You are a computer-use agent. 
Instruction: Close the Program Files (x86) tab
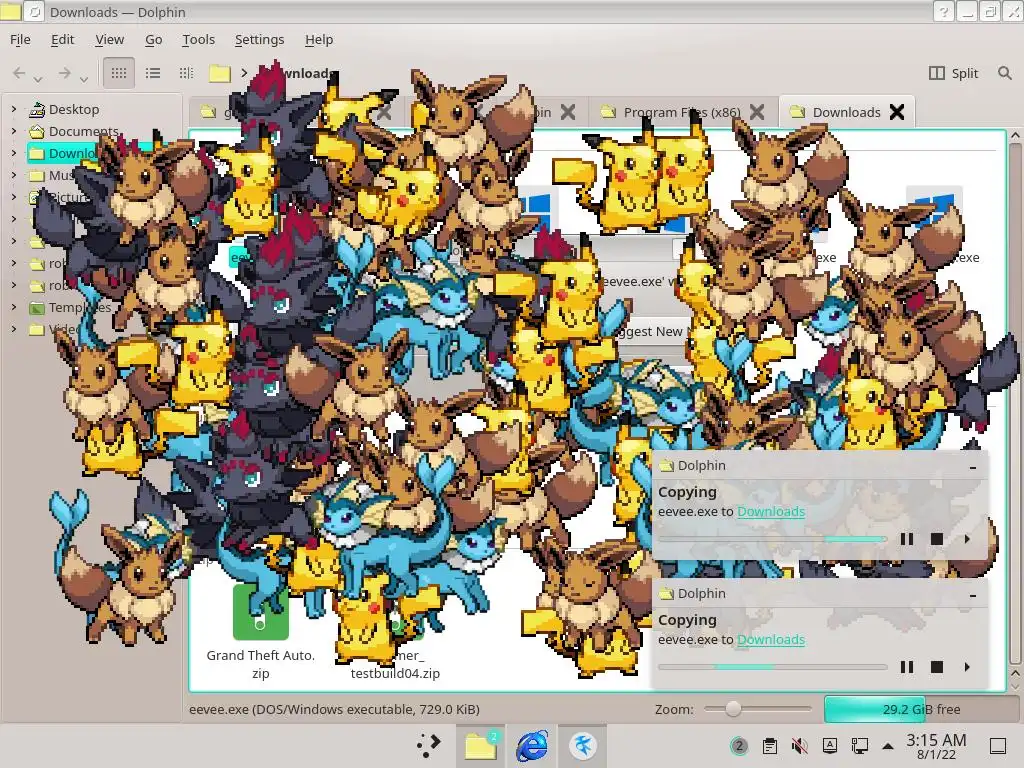click(757, 112)
